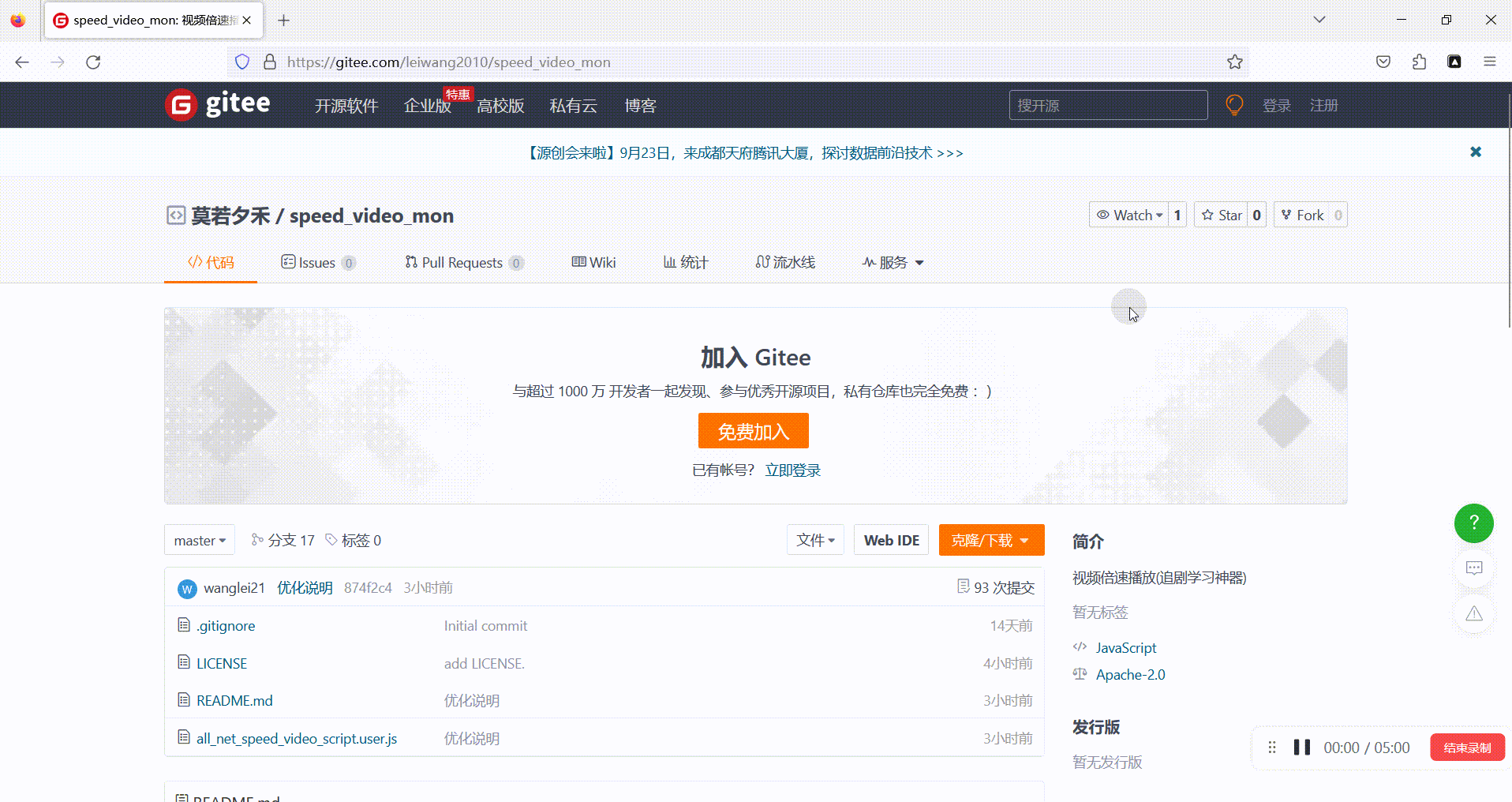Open the 93 次提交 commits link
The image size is (1512, 802).
(995, 587)
